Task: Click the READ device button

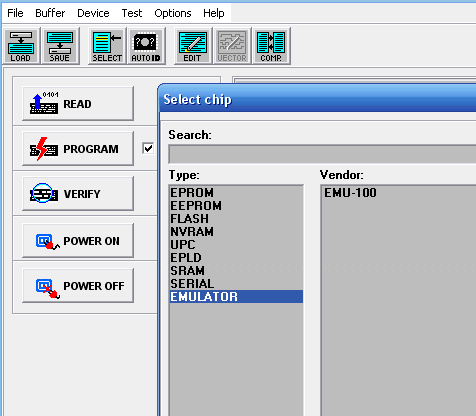Action: point(78,104)
